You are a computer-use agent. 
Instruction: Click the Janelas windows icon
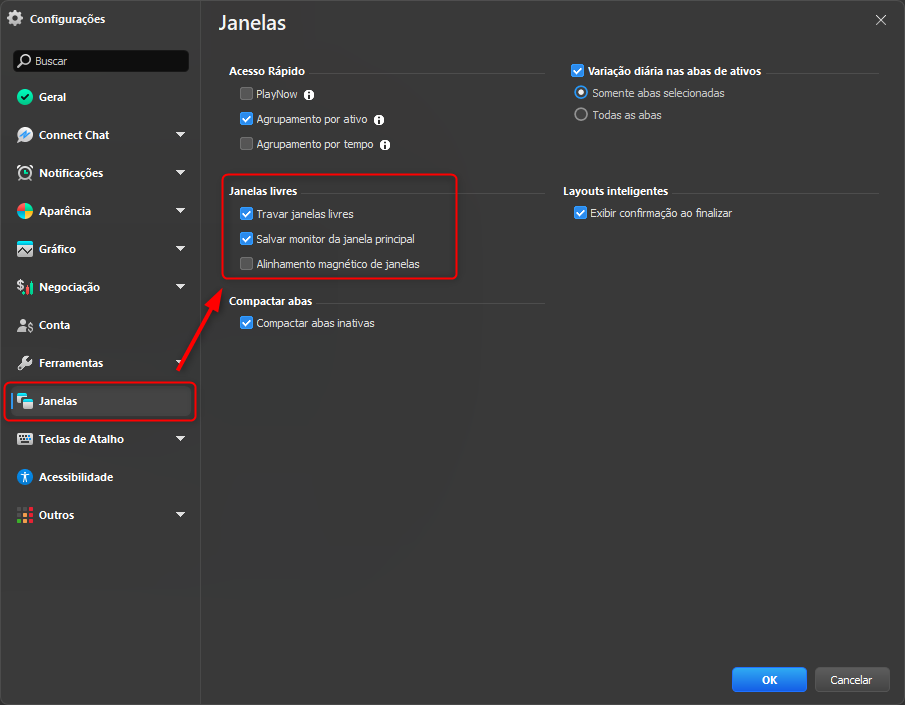point(25,401)
